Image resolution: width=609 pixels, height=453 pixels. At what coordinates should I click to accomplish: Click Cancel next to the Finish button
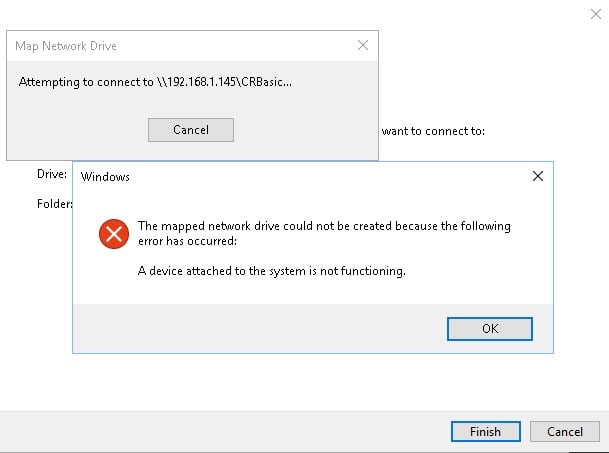click(x=565, y=432)
